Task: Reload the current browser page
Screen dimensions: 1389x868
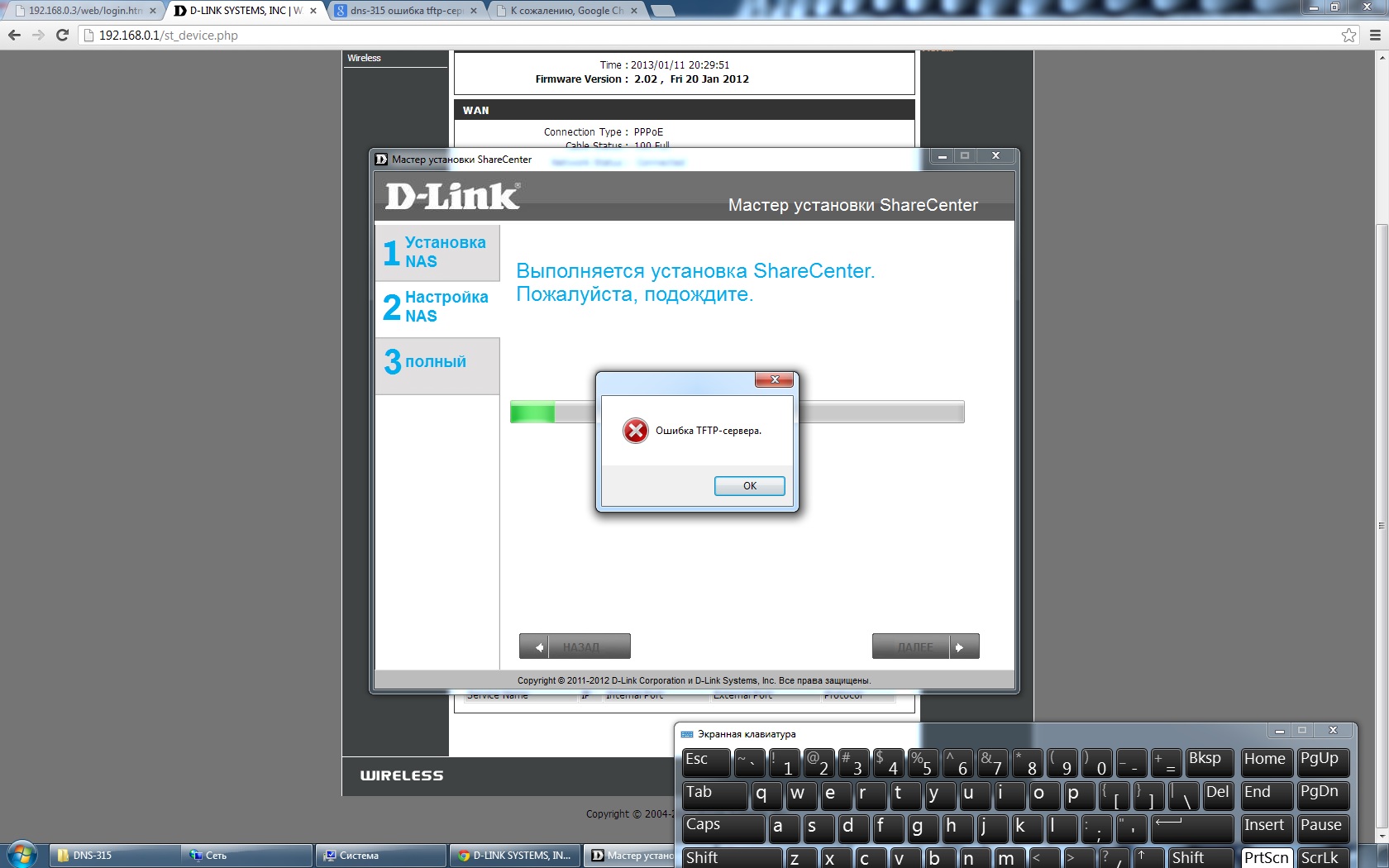Action: [62, 35]
